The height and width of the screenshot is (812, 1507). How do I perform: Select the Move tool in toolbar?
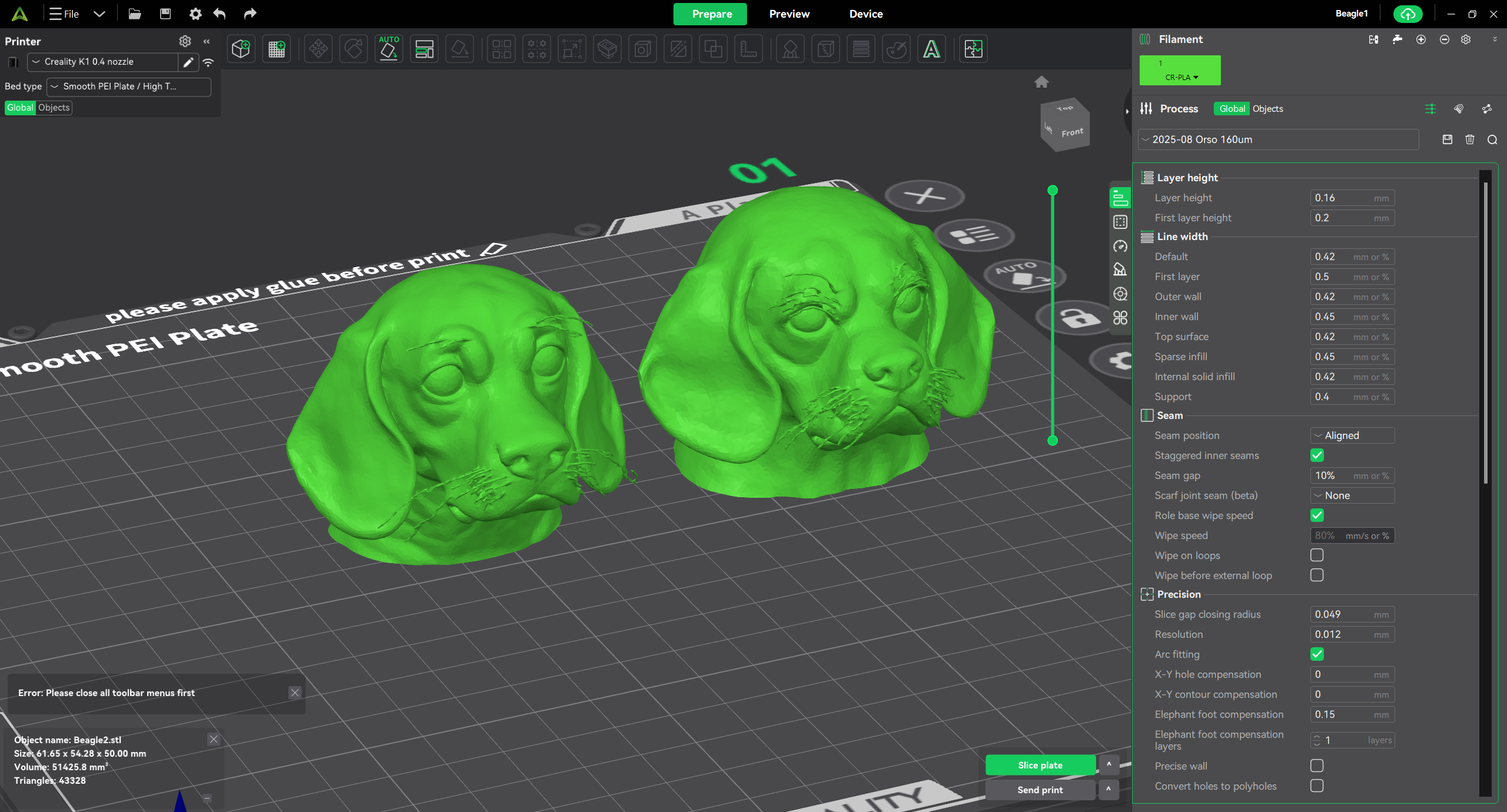pos(318,49)
